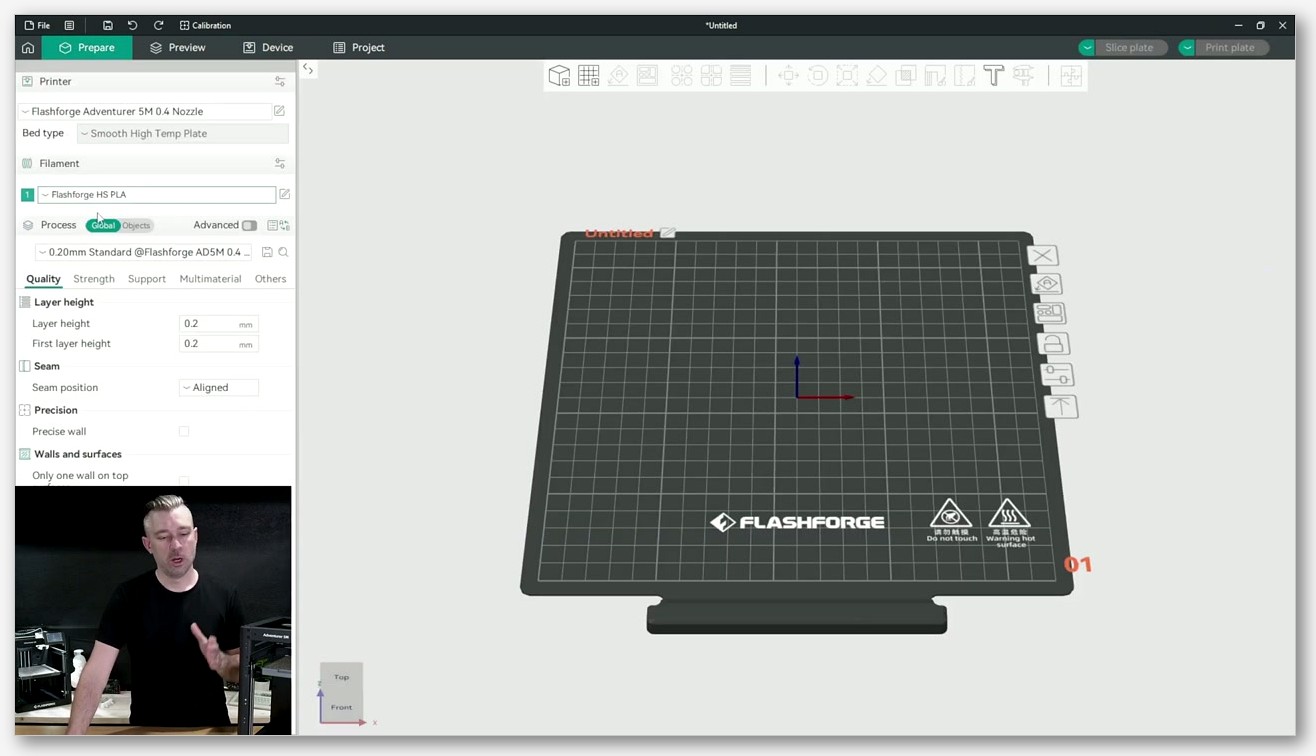
Task: Click the undo arrow icon
Action: (132, 25)
